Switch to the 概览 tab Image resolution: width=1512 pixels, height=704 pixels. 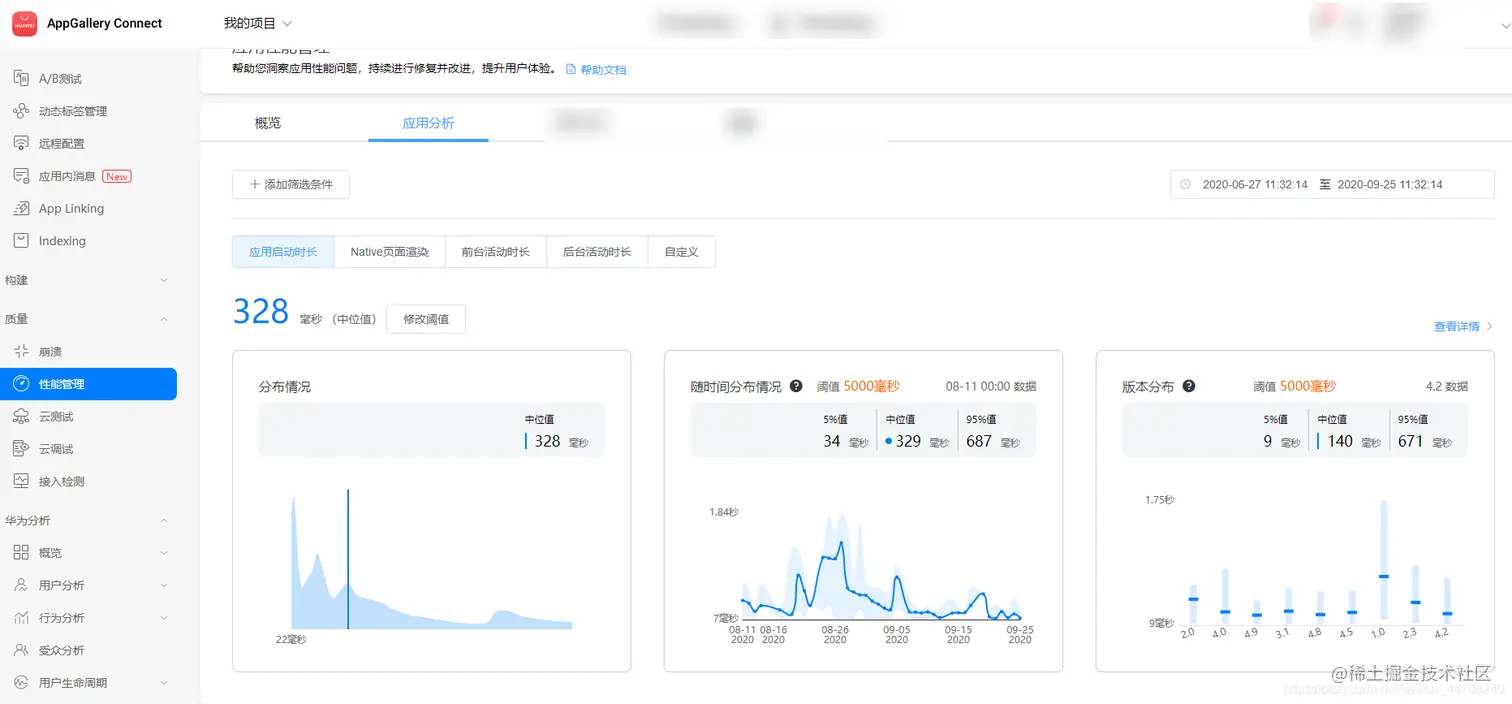tap(267, 123)
